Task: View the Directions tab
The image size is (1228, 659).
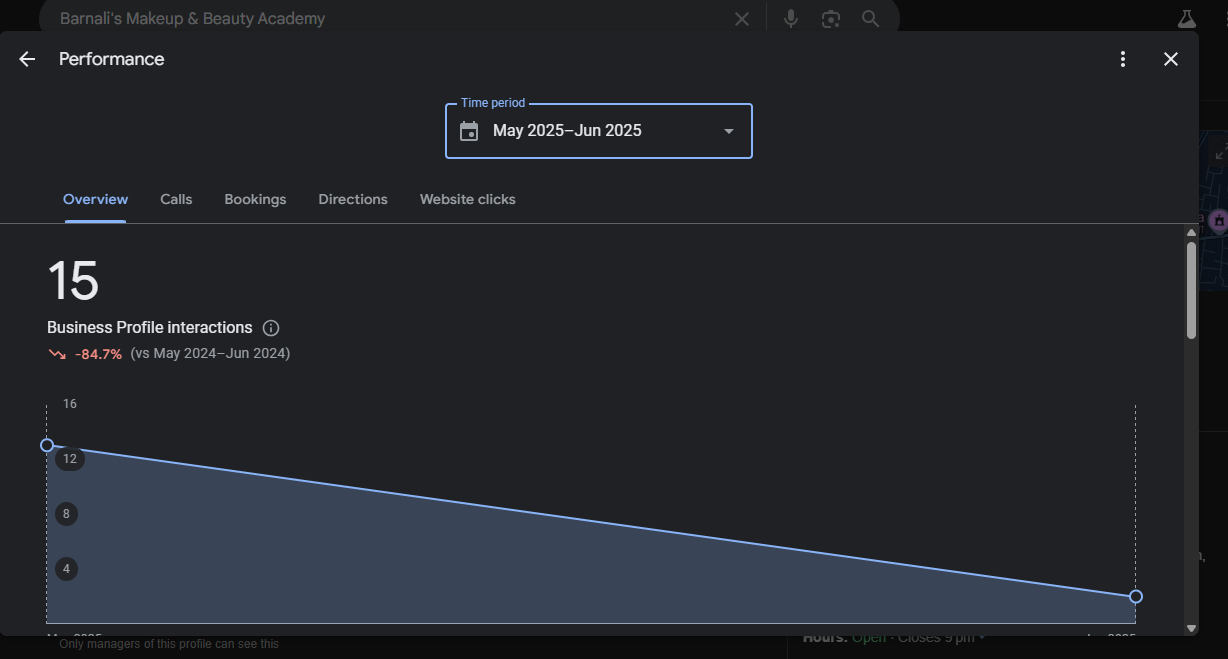Action: 353,199
